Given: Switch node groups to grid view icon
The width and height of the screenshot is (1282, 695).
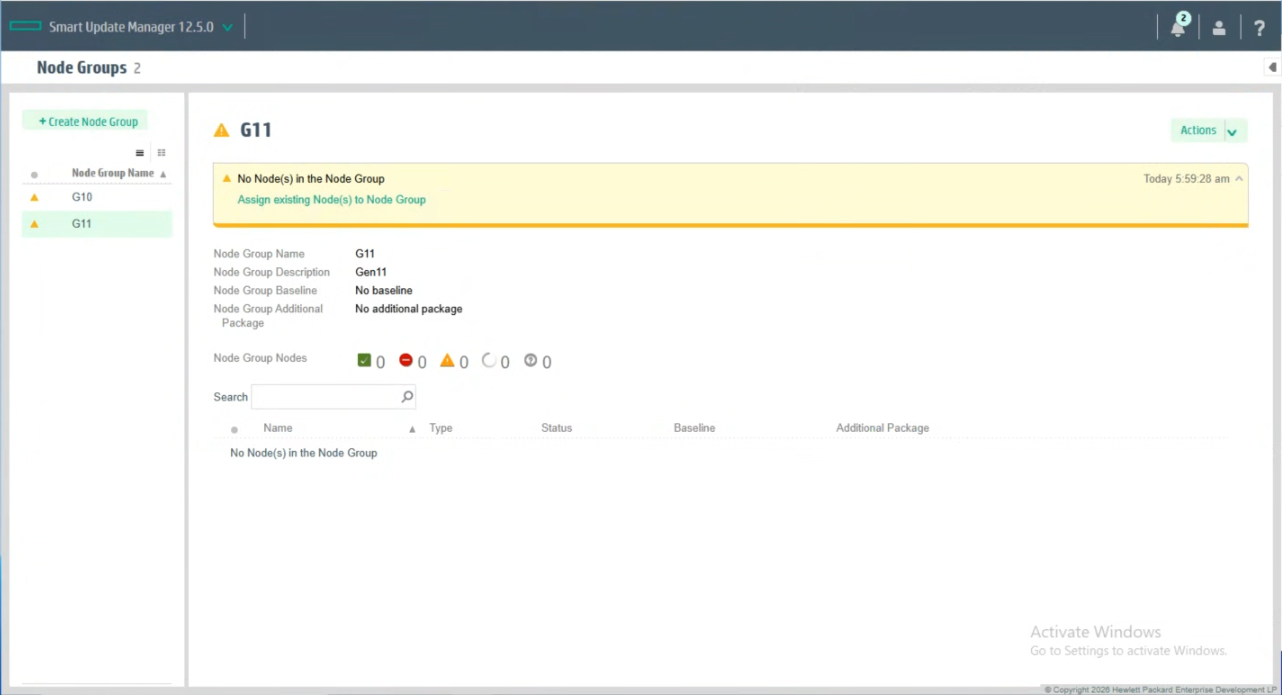Looking at the screenshot, I should pos(161,153).
